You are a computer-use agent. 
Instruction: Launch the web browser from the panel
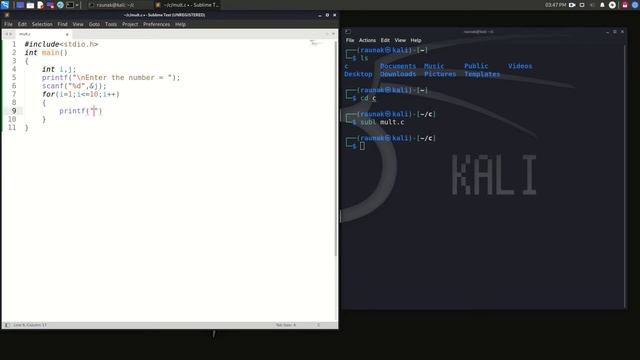click(x=60, y=5)
